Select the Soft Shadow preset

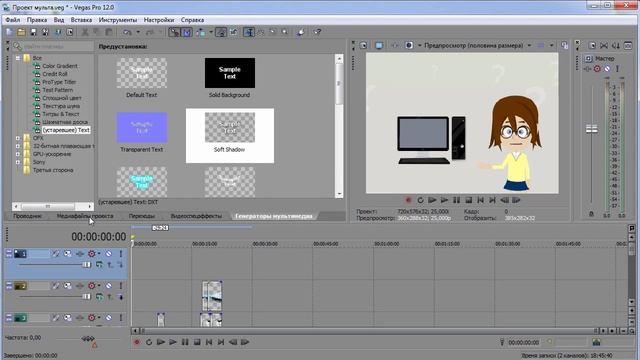point(230,135)
